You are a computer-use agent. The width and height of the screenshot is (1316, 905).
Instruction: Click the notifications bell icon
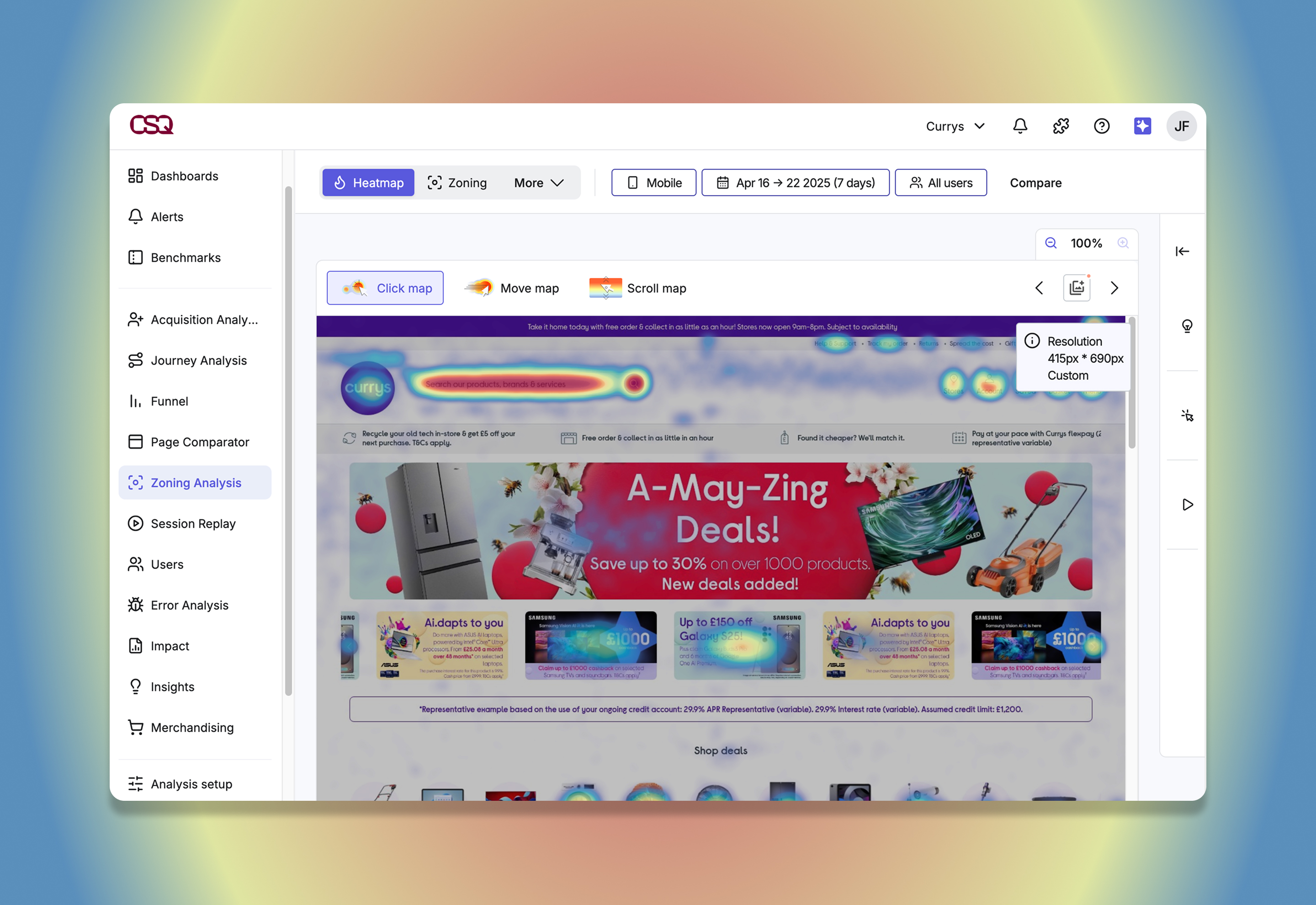(x=1019, y=126)
